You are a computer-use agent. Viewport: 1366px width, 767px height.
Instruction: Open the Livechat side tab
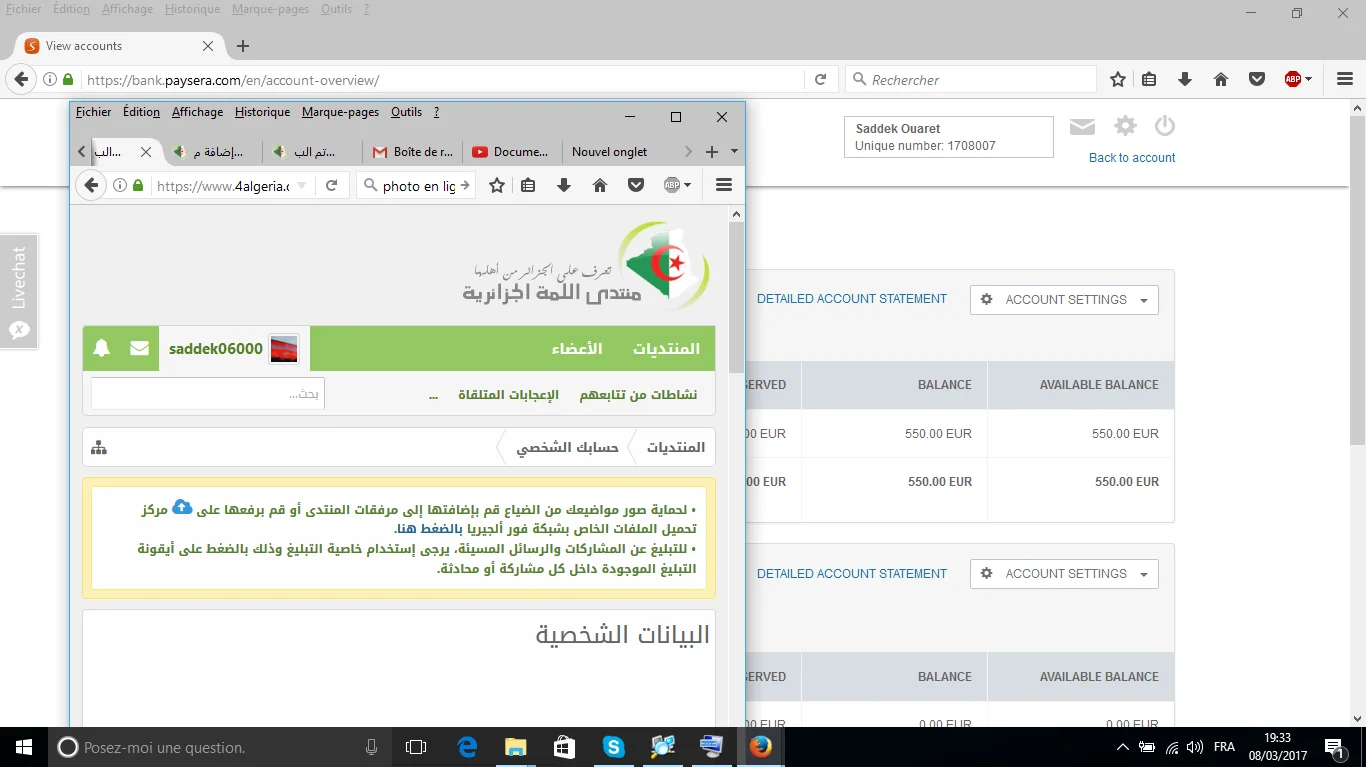point(19,291)
